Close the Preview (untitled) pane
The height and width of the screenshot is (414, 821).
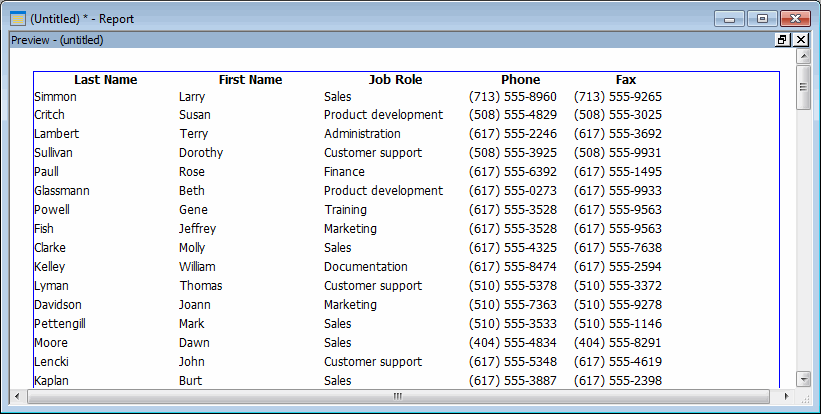pyautogui.click(x=801, y=40)
